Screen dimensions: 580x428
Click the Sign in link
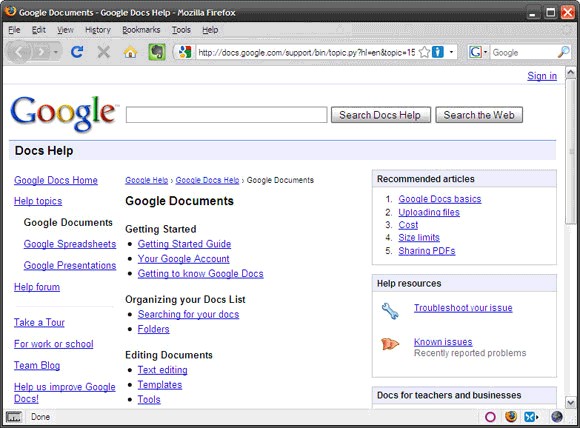(542, 76)
